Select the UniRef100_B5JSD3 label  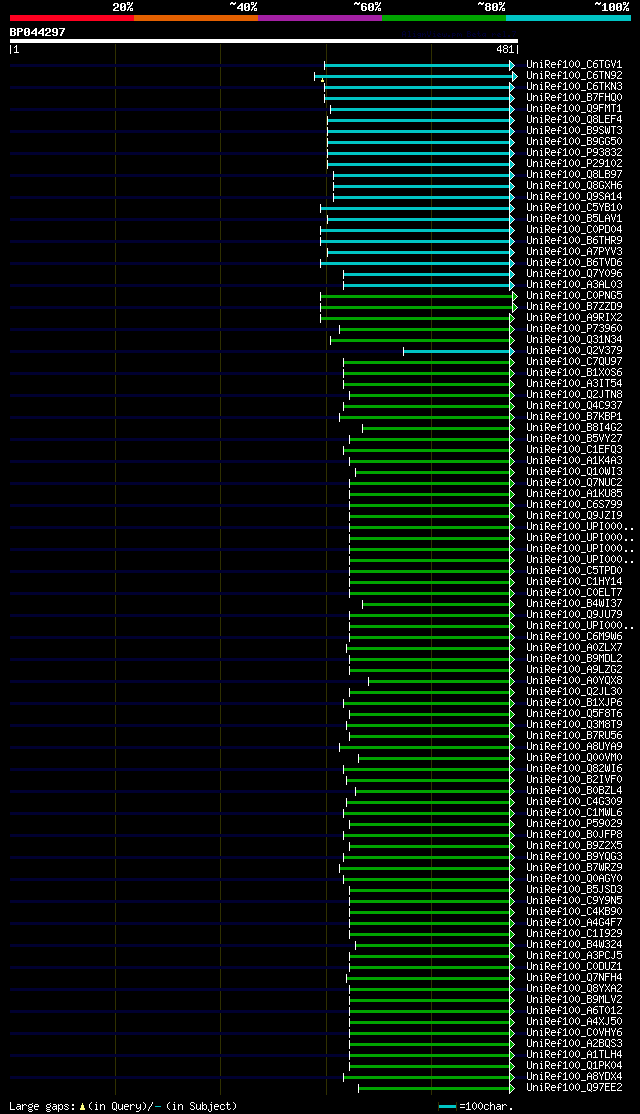point(574,890)
